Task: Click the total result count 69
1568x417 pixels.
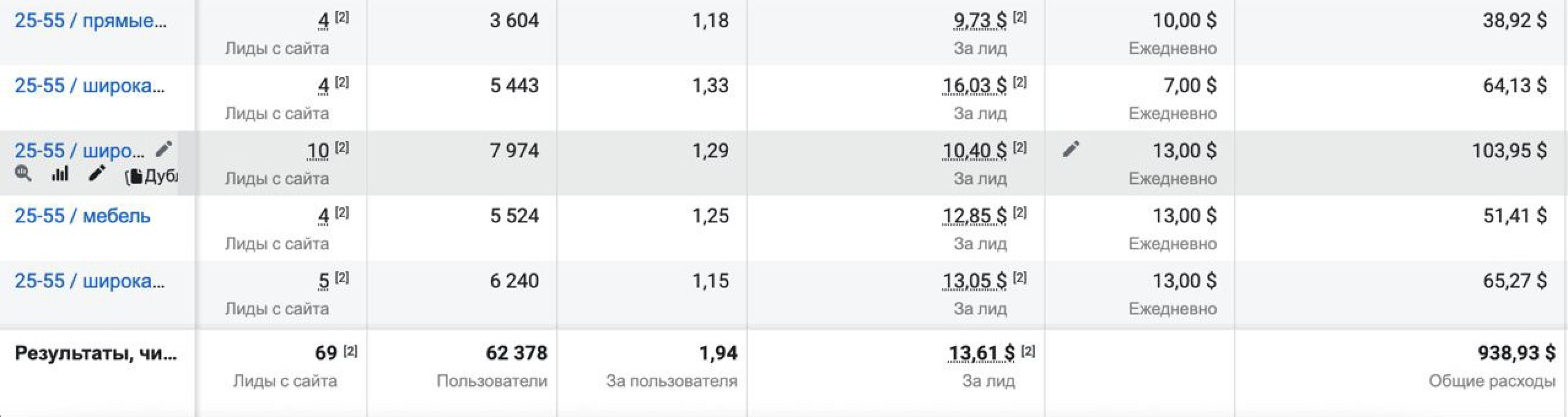Action: click(x=326, y=353)
